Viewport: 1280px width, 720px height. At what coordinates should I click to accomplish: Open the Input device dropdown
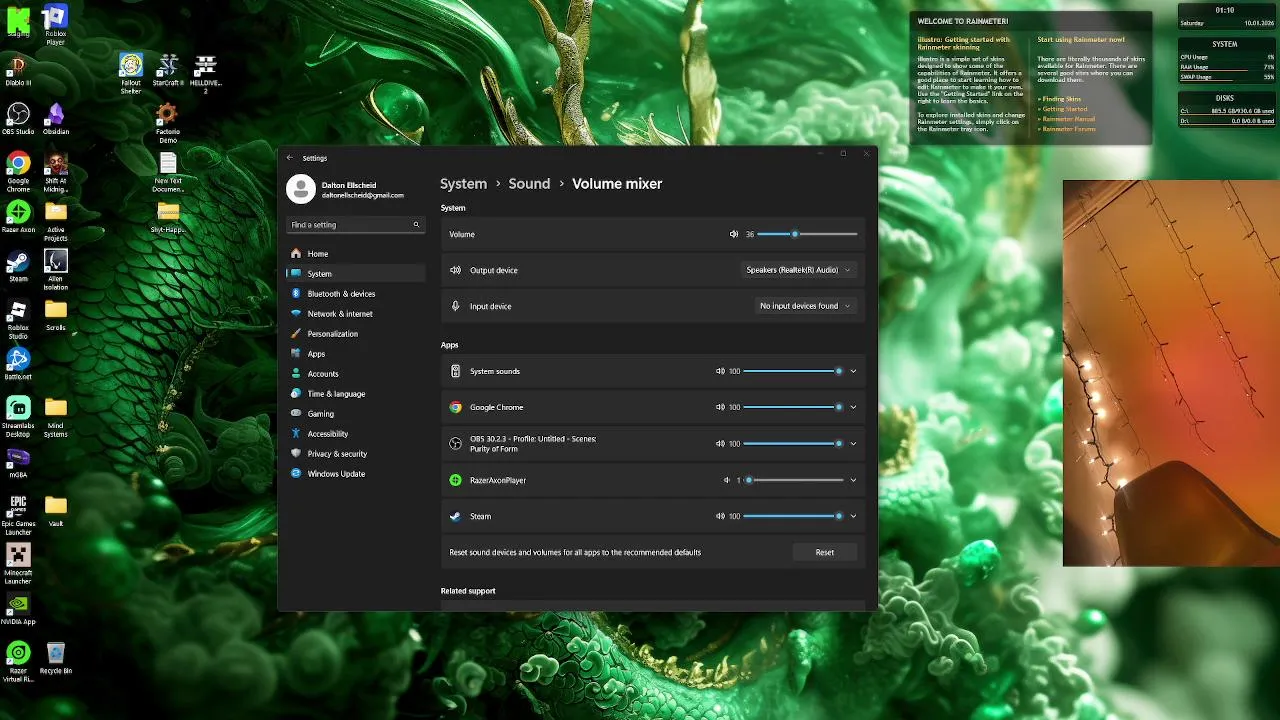pyautogui.click(x=805, y=306)
